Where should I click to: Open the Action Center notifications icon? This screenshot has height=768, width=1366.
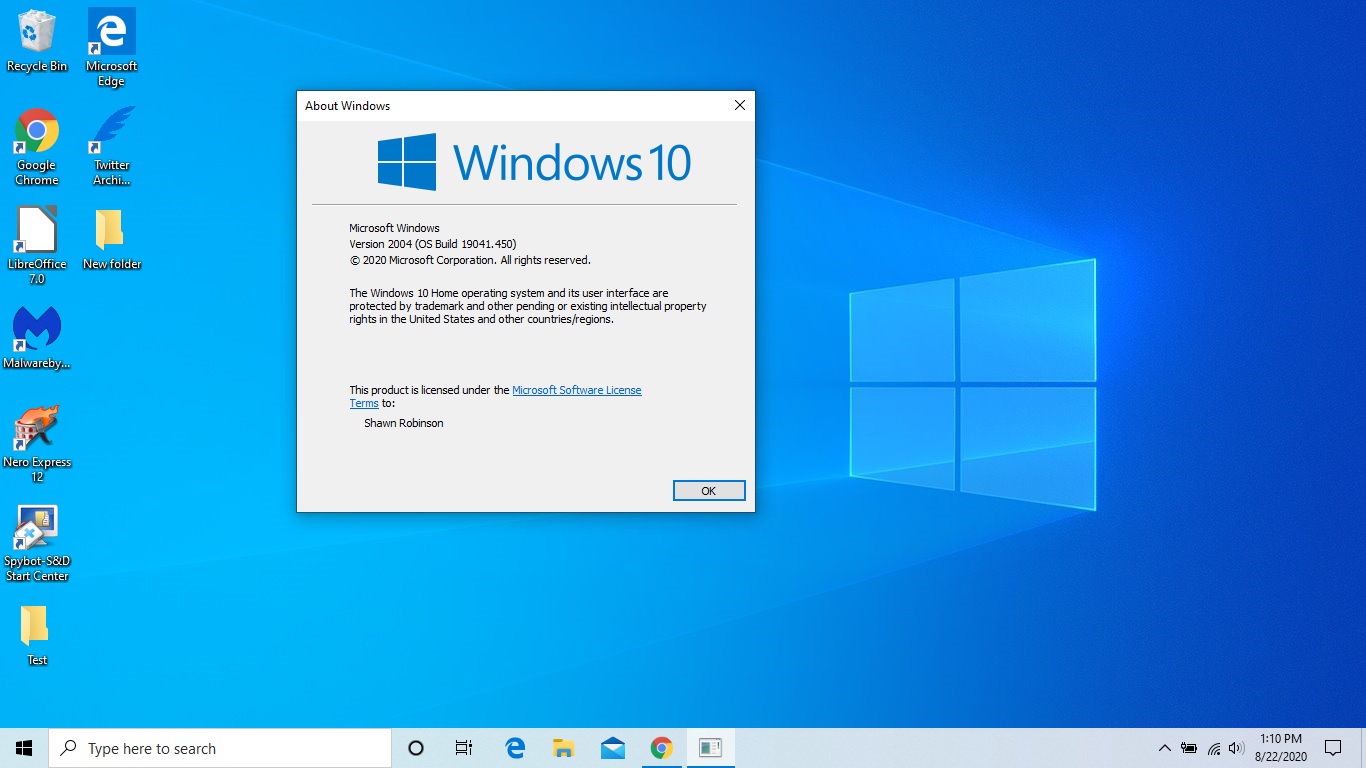[1333, 748]
